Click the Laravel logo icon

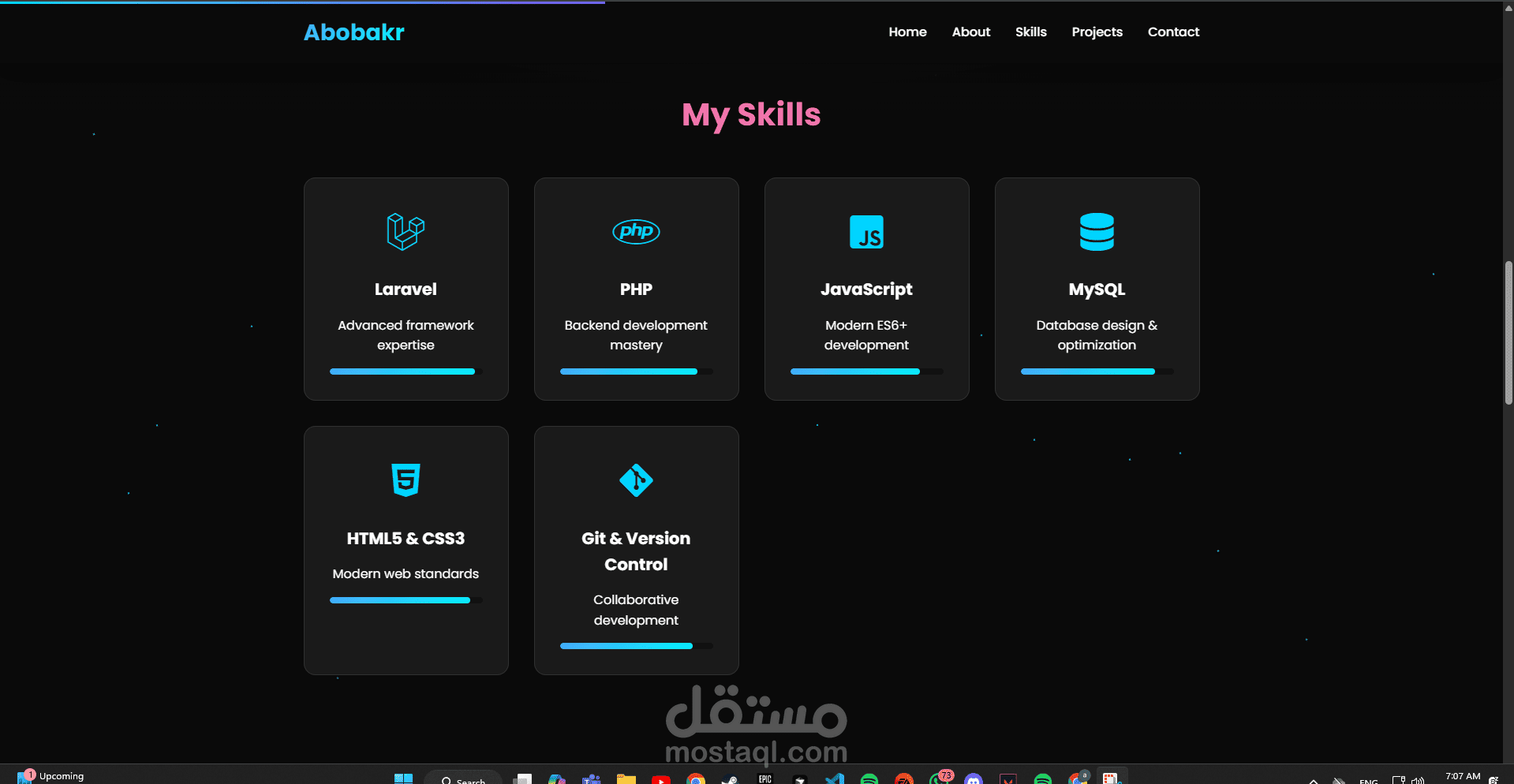coord(406,232)
